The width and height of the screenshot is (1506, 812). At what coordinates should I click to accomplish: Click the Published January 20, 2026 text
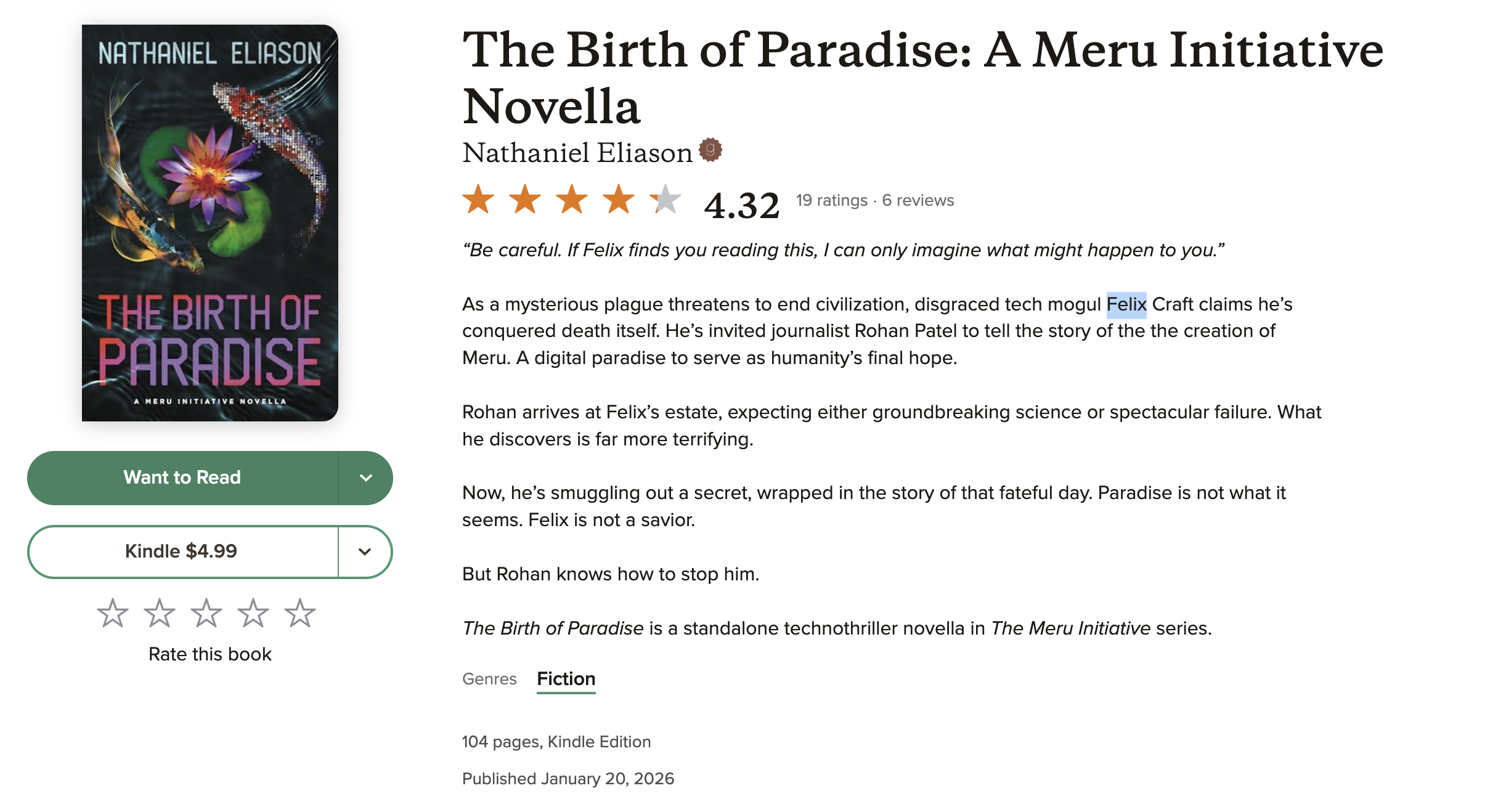click(x=568, y=779)
